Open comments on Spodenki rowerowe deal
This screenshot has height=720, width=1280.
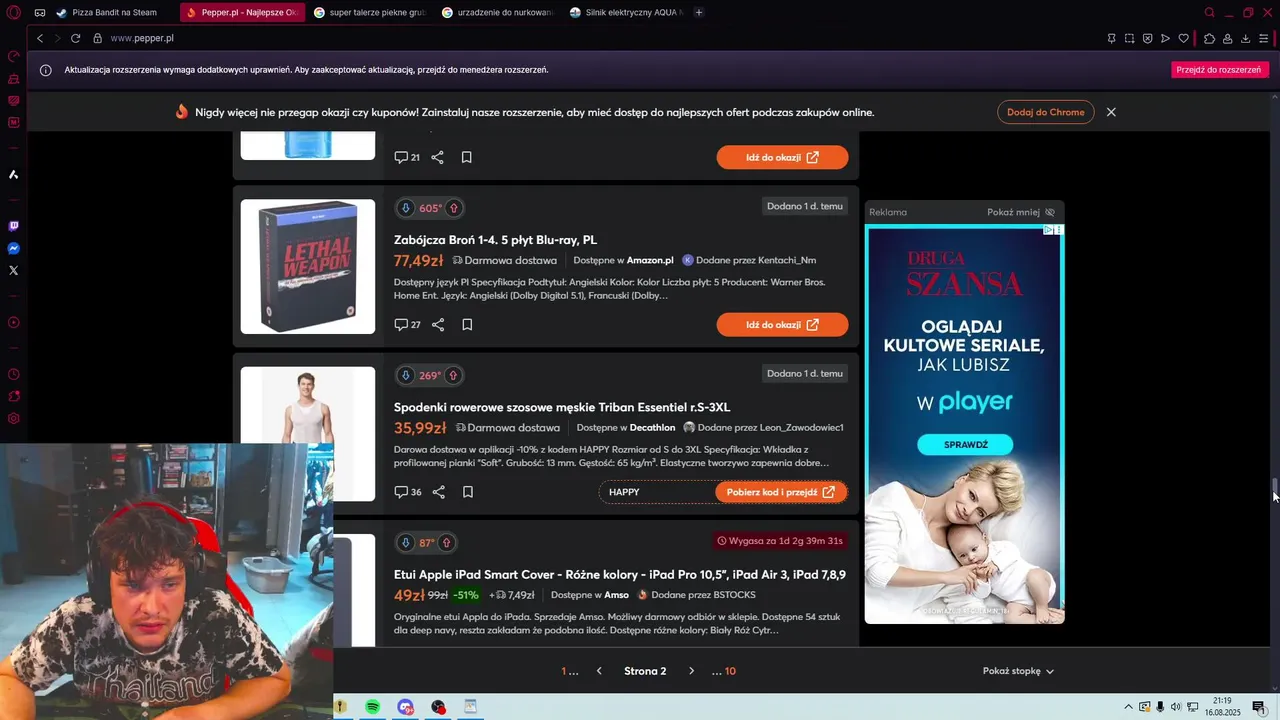click(407, 492)
